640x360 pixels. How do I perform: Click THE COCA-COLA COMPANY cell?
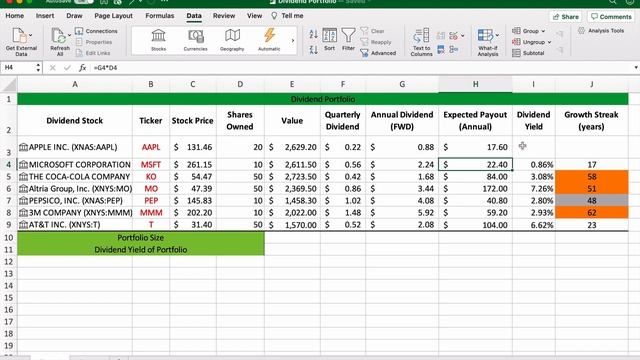click(75, 177)
